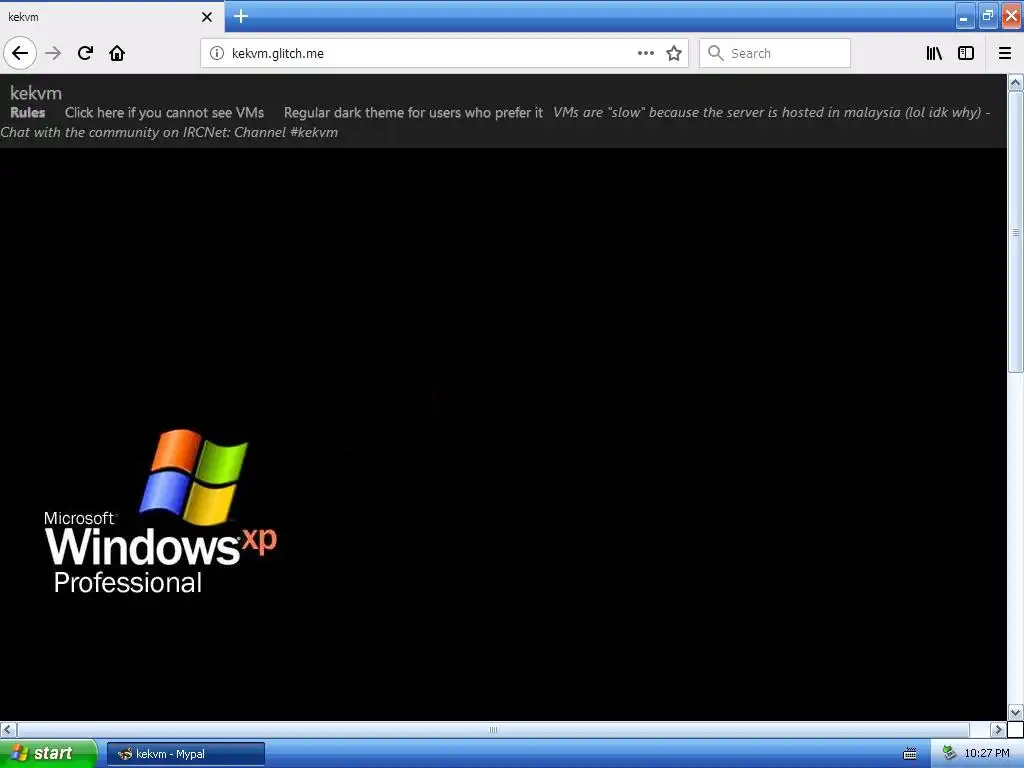Select kekvm - Mypal taskbar button
Viewport: 1024px width, 768px height.
(x=186, y=754)
